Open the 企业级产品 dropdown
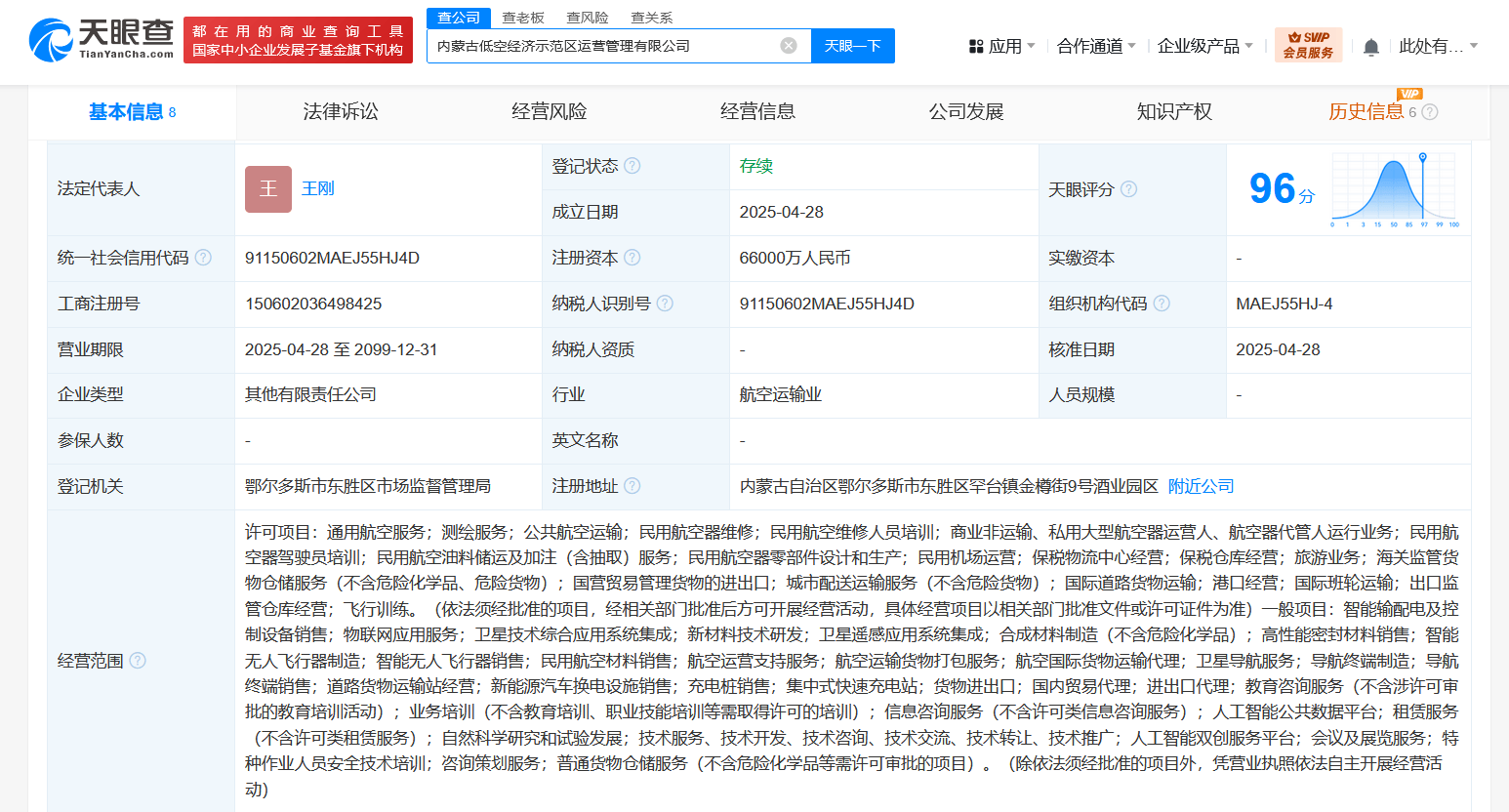 point(1204,46)
